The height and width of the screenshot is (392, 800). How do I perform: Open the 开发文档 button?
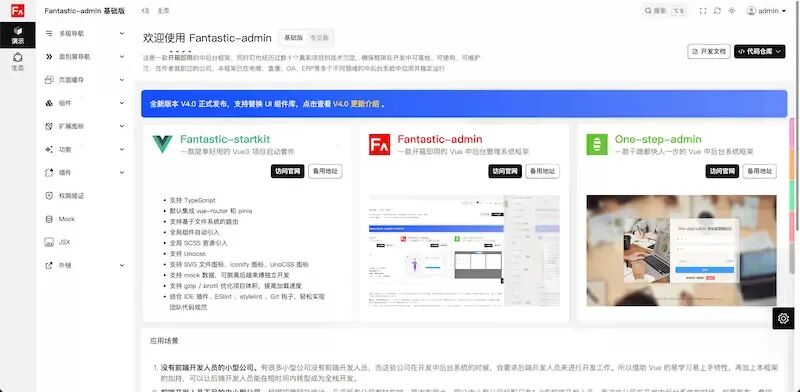pos(709,51)
